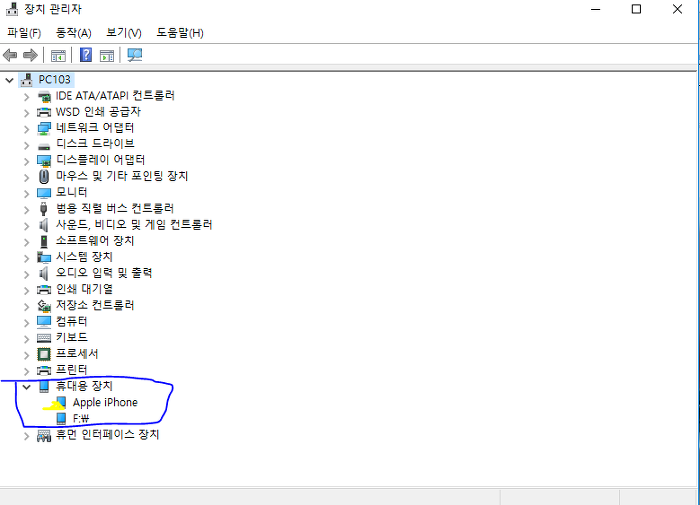Select the 시스템 장치 label
Image resolution: width=700 pixels, height=505 pixels.
click(84, 257)
